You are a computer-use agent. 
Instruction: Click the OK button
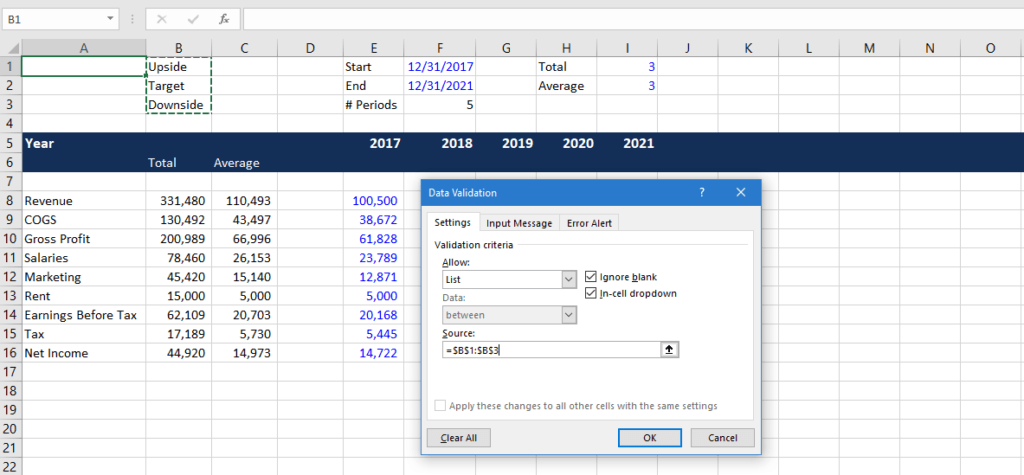coord(650,438)
